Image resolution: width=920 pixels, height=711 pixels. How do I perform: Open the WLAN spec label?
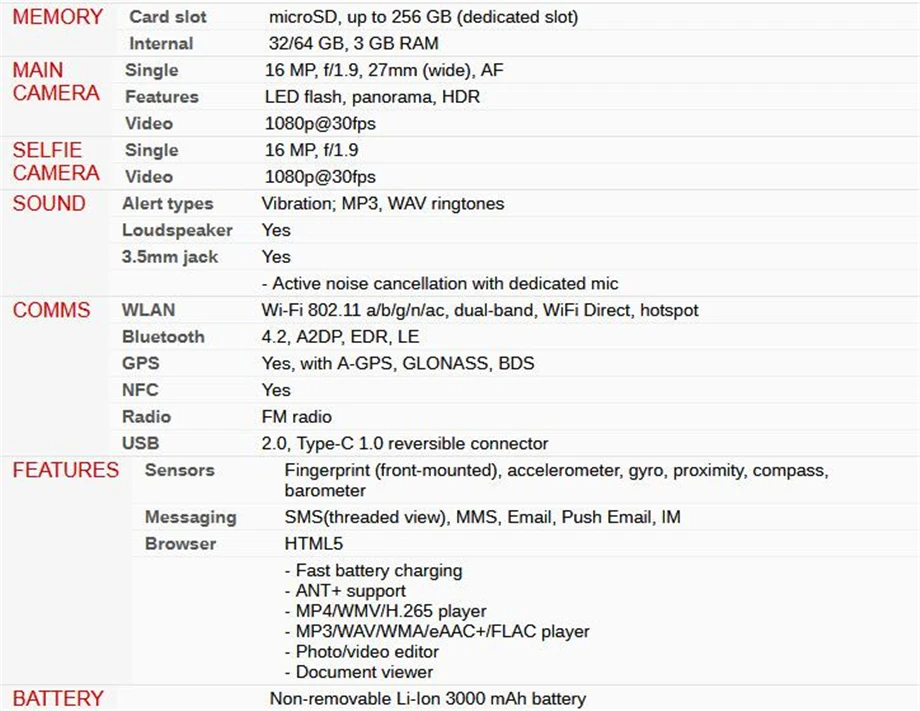point(148,310)
